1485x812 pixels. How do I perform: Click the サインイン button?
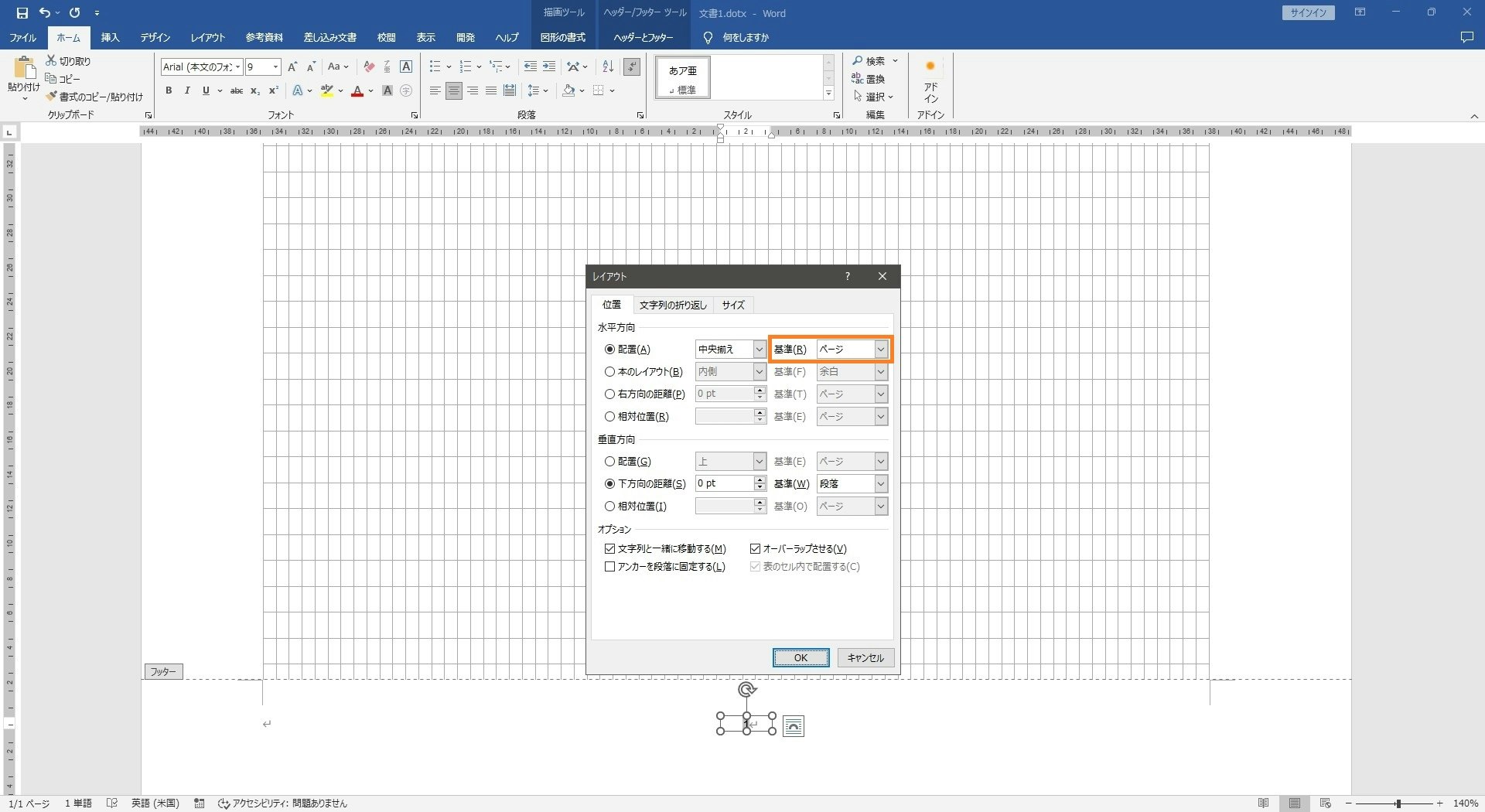coord(1308,12)
